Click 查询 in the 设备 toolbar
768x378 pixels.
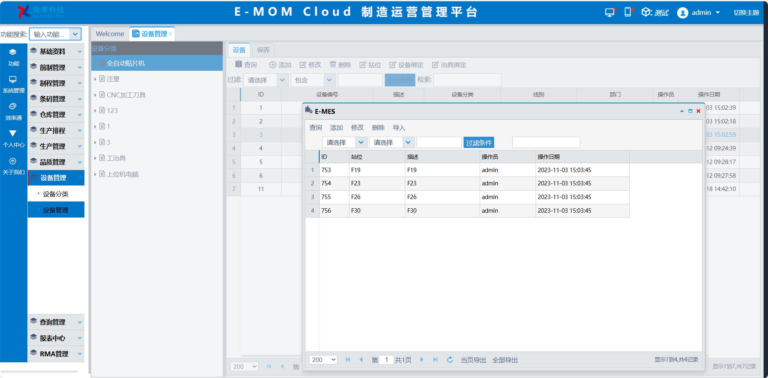coord(246,65)
